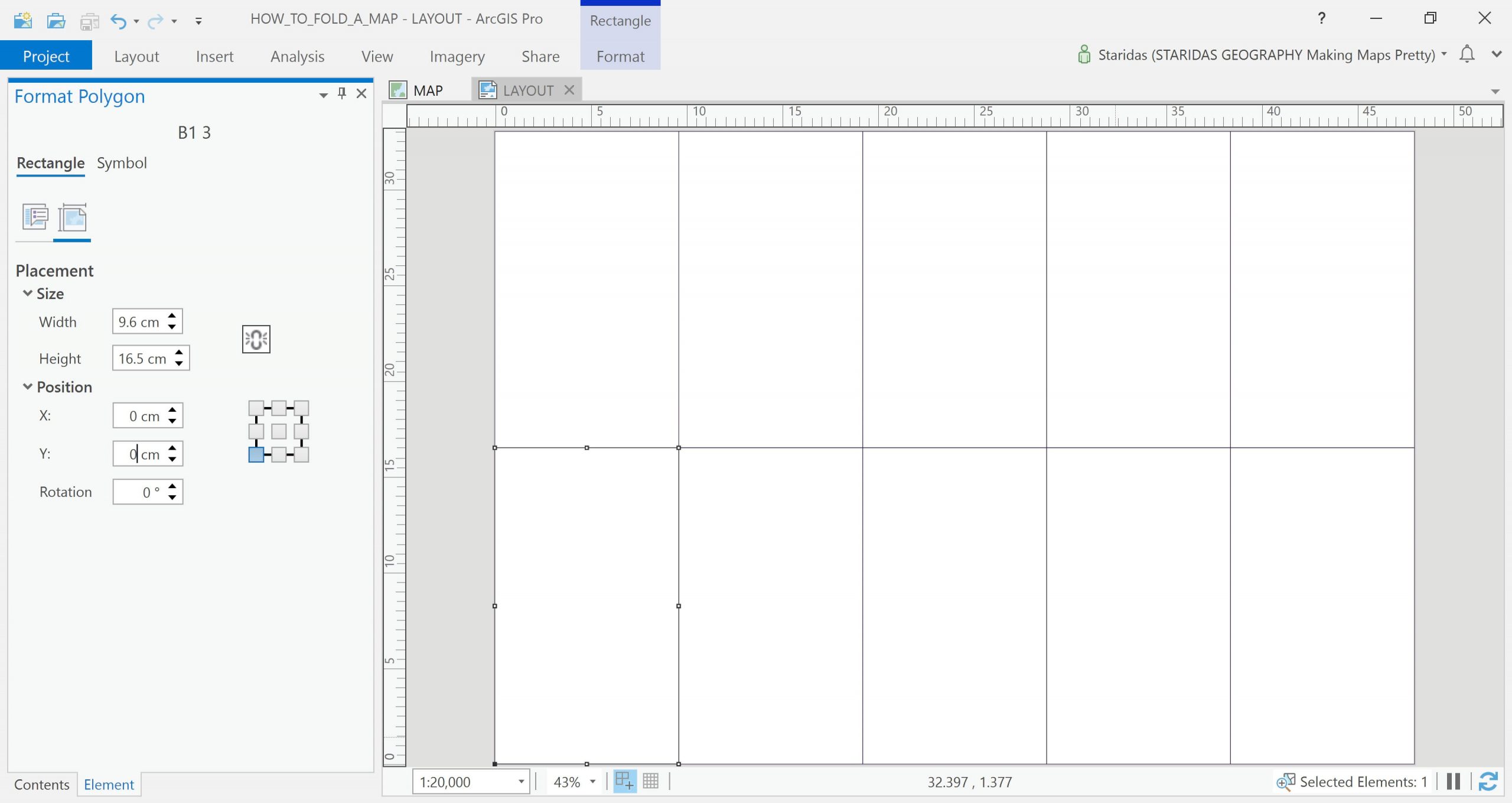Click the New Project icon
The width and height of the screenshot is (1512, 803).
click(22, 21)
